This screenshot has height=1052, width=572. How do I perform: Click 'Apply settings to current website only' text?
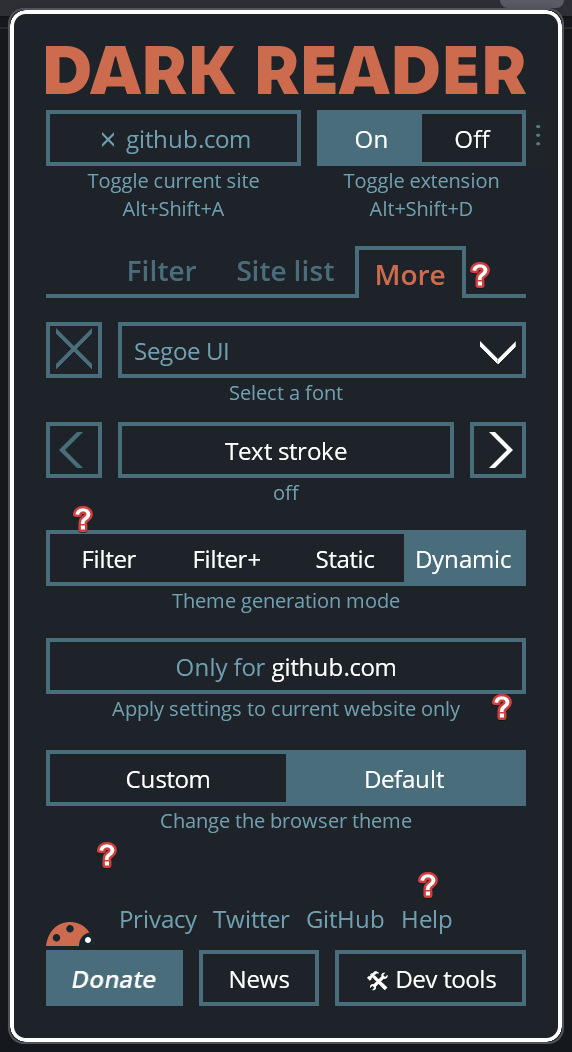point(286,709)
